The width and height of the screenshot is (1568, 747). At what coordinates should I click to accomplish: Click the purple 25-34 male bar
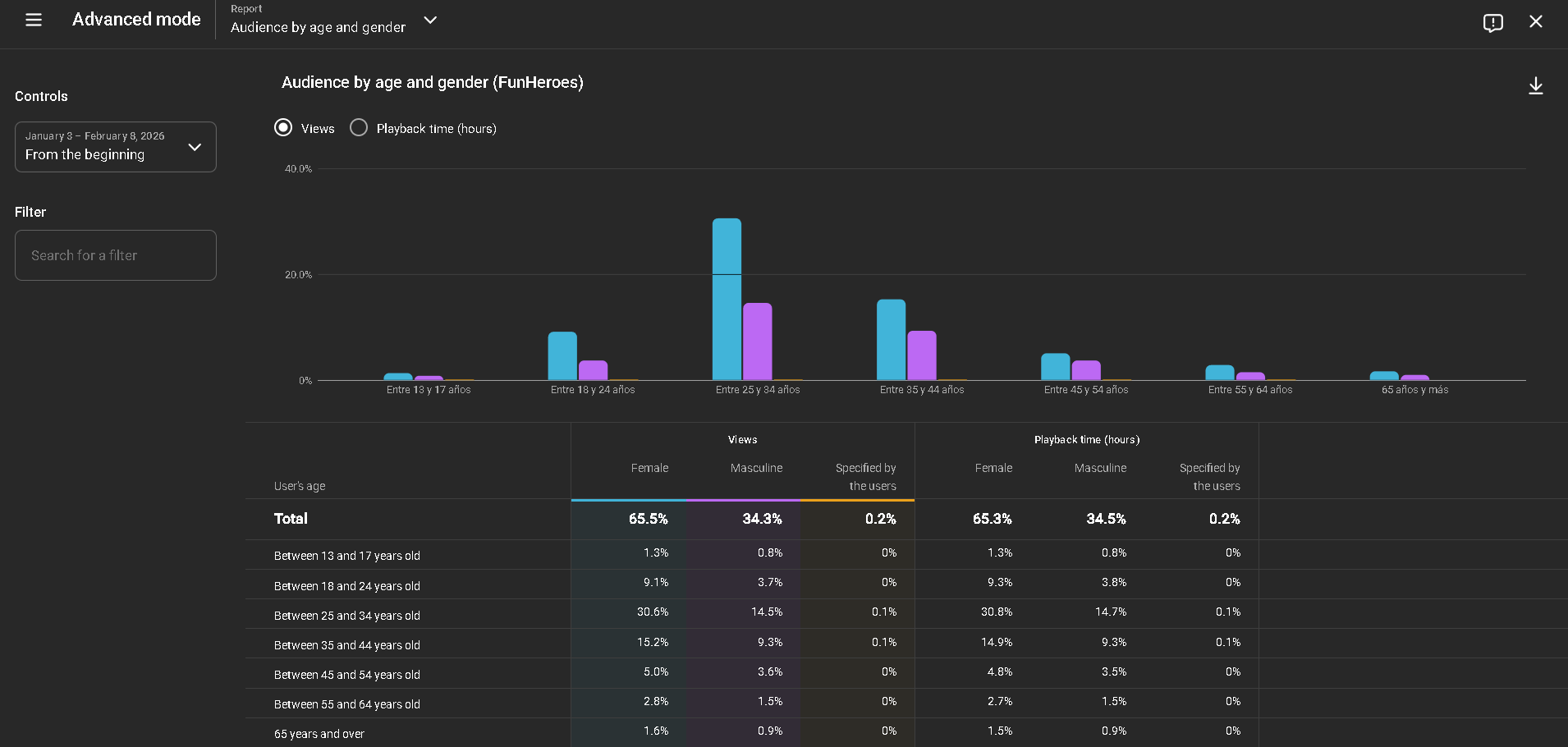757,341
